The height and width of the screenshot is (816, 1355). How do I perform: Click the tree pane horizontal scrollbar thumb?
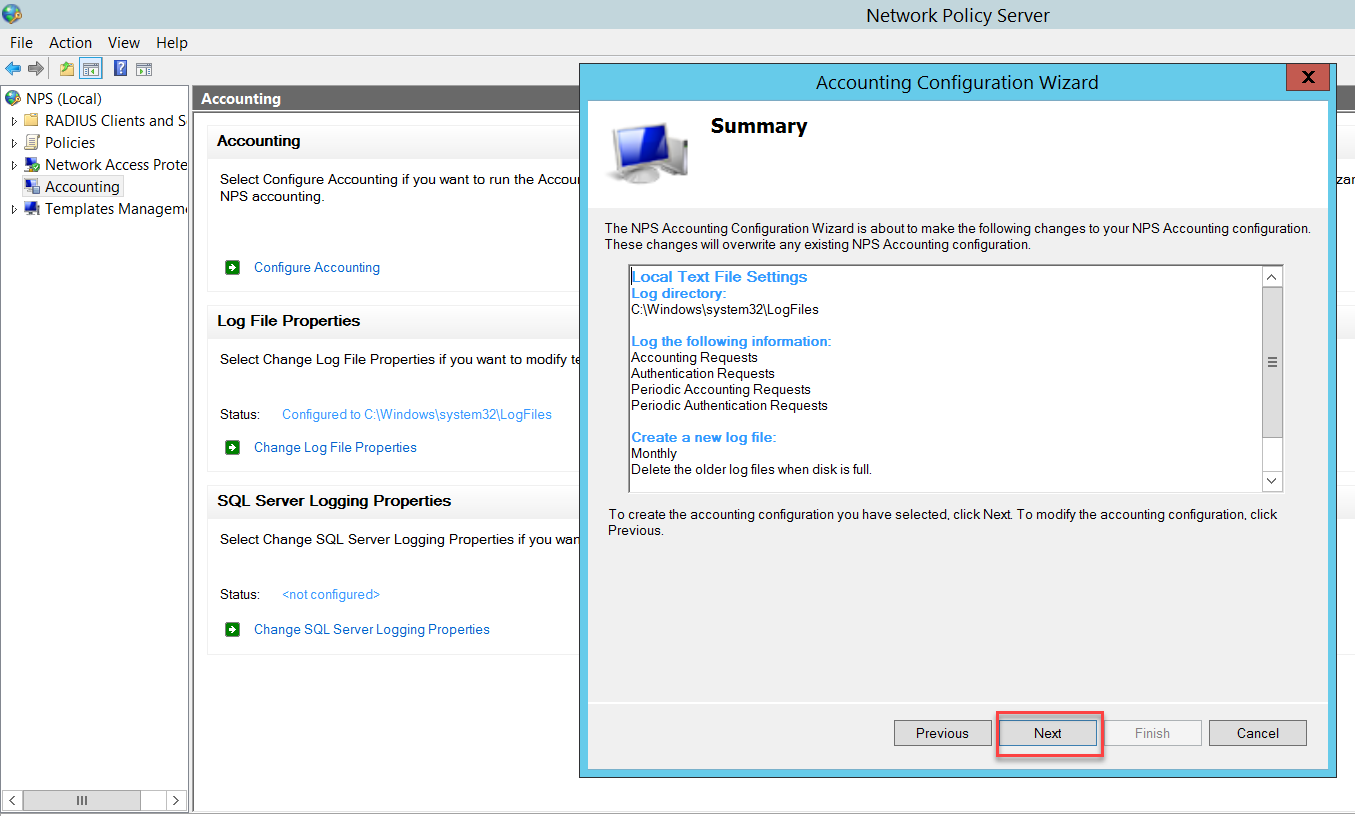[x=82, y=800]
